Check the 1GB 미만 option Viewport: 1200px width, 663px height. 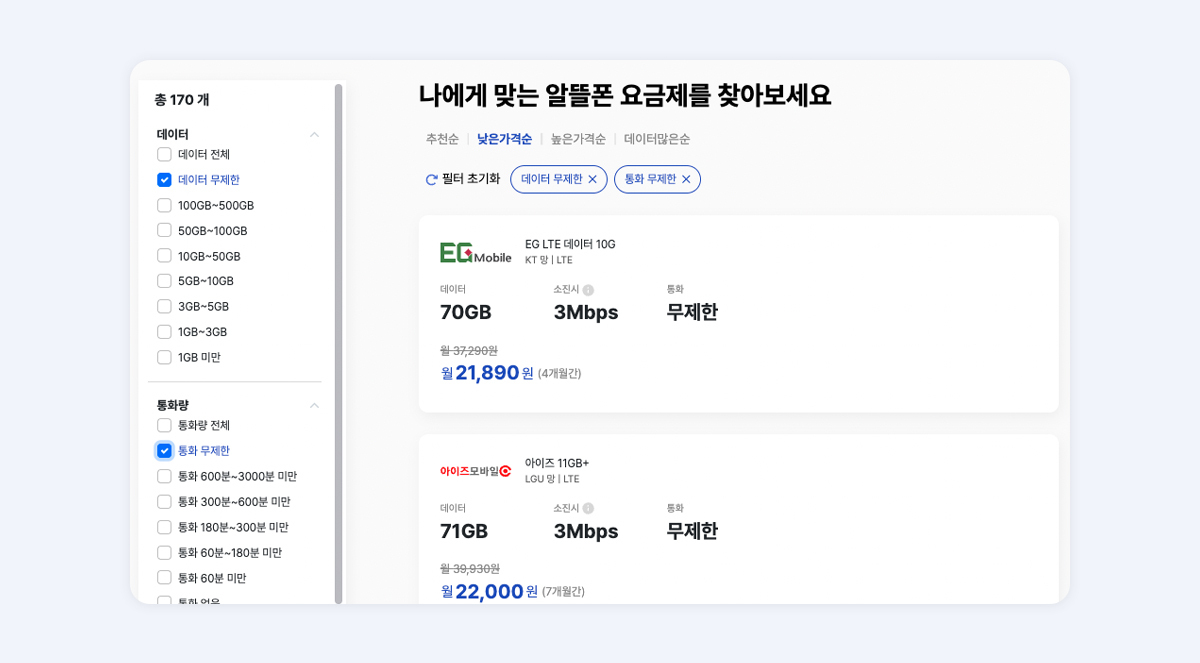(x=163, y=356)
